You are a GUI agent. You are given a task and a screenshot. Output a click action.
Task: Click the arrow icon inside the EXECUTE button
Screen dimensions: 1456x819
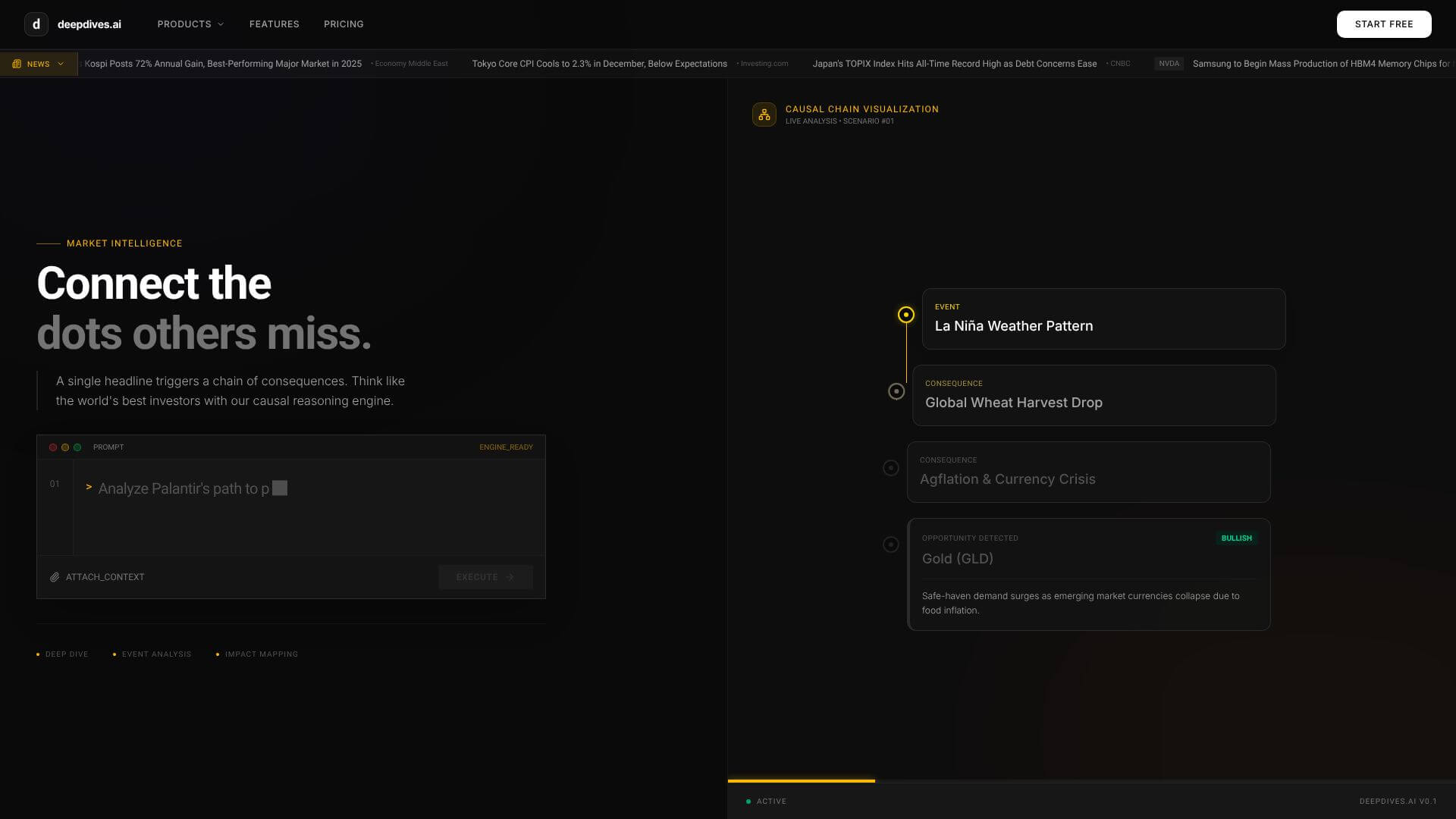(509, 577)
